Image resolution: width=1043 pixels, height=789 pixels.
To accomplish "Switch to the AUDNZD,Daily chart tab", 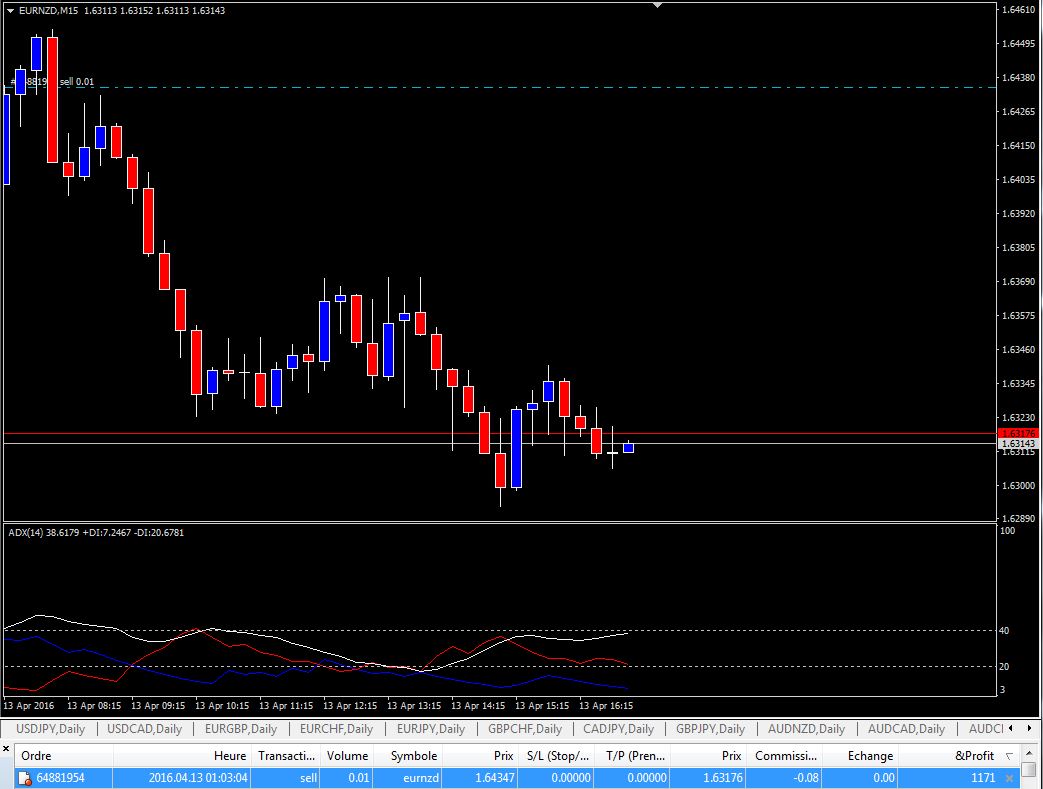I will pos(808,729).
